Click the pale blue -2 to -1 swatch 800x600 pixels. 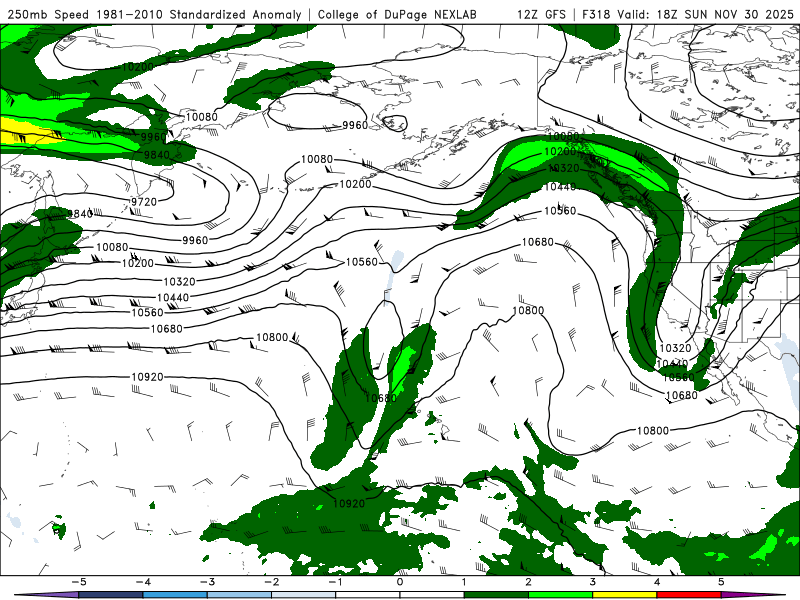304,595
